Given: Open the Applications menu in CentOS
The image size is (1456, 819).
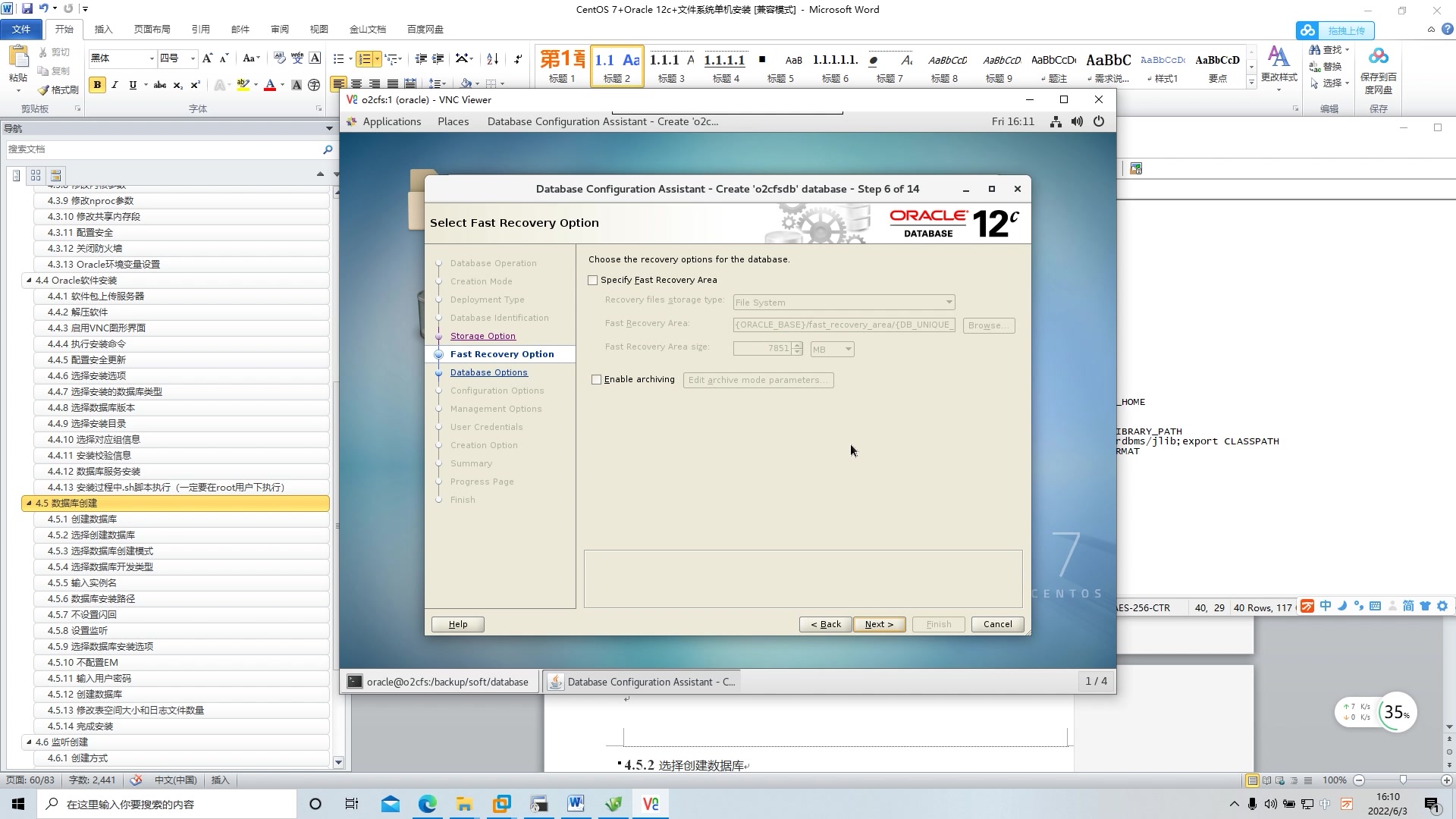Looking at the screenshot, I should pos(391,121).
